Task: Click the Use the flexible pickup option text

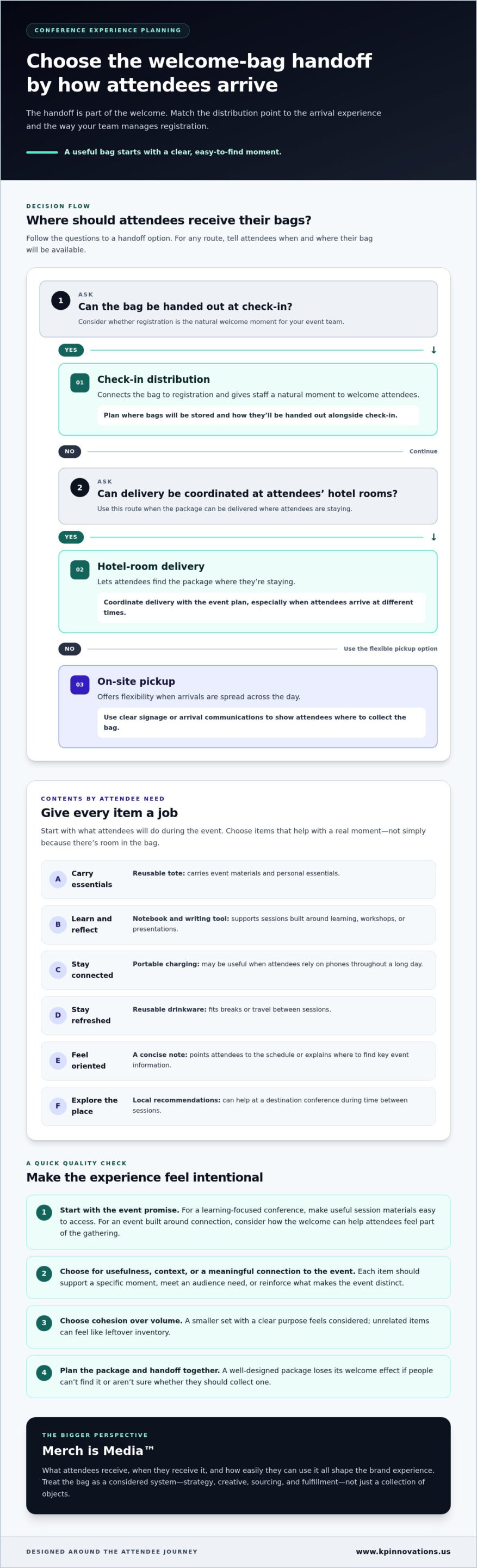Action: (391, 649)
